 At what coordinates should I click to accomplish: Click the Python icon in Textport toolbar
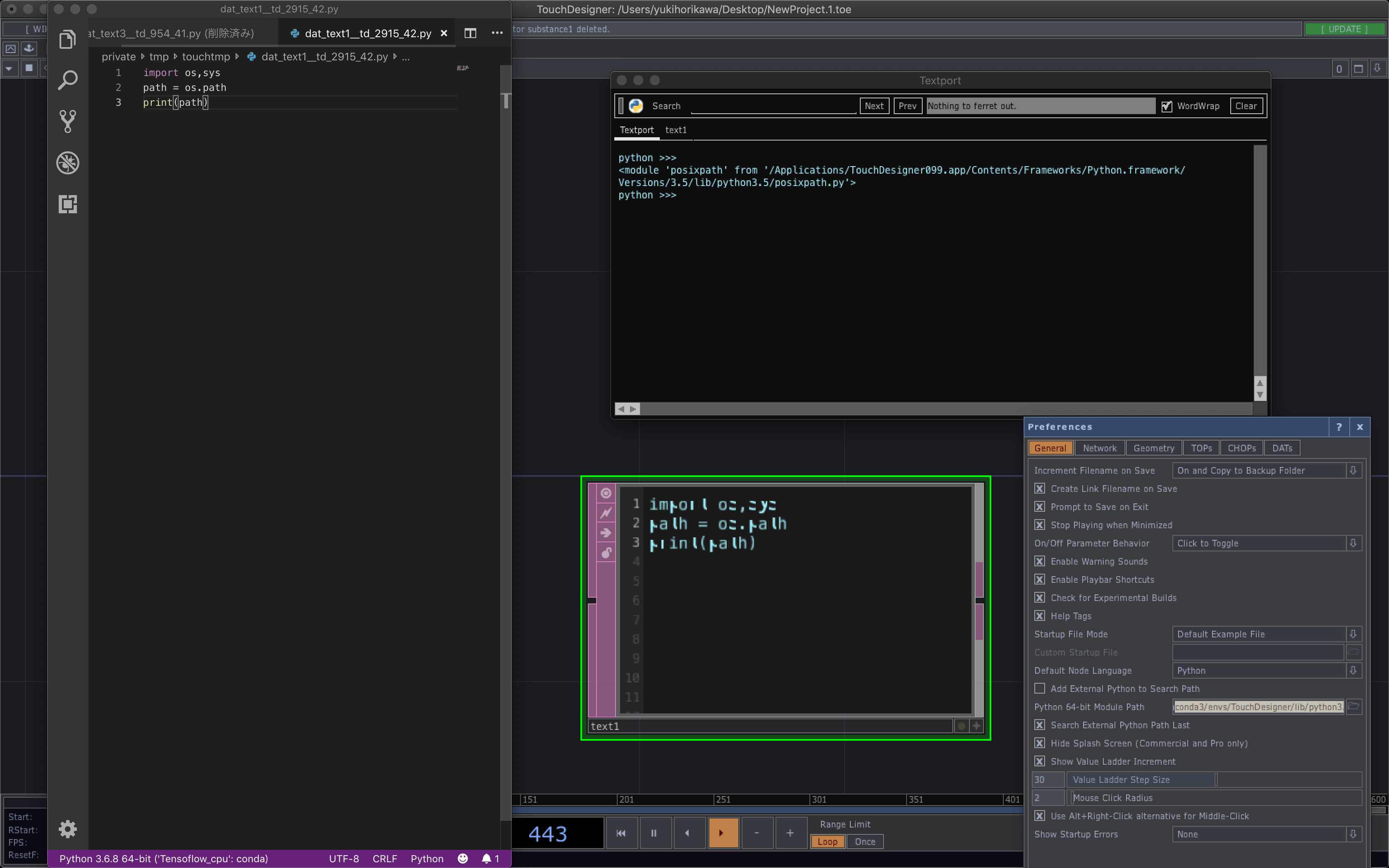(x=636, y=106)
